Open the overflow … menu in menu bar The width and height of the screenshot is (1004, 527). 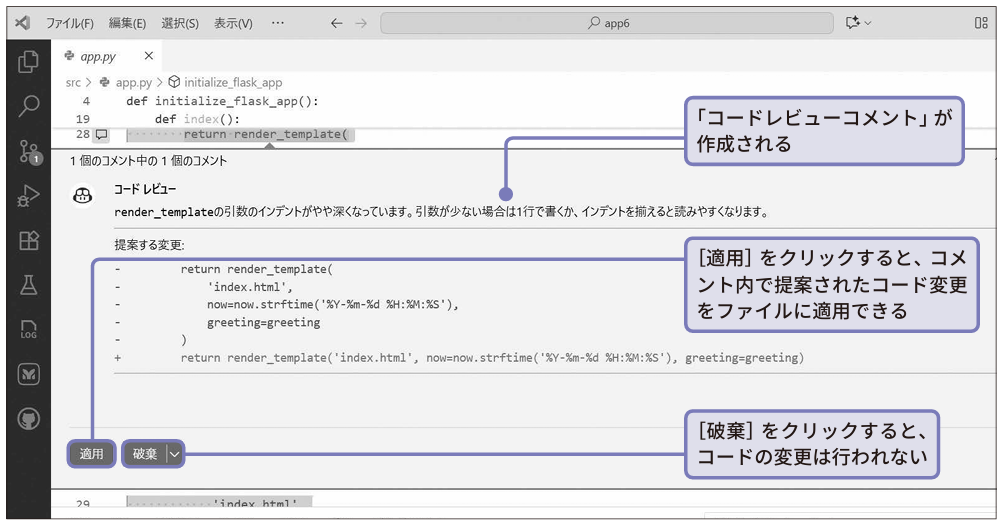pos(277,23)
